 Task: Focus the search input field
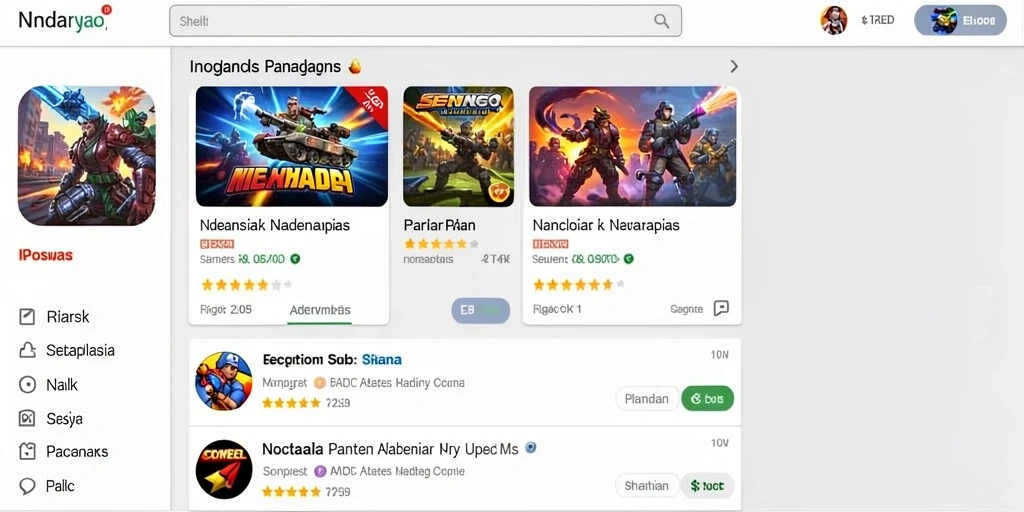coord(425,21)
